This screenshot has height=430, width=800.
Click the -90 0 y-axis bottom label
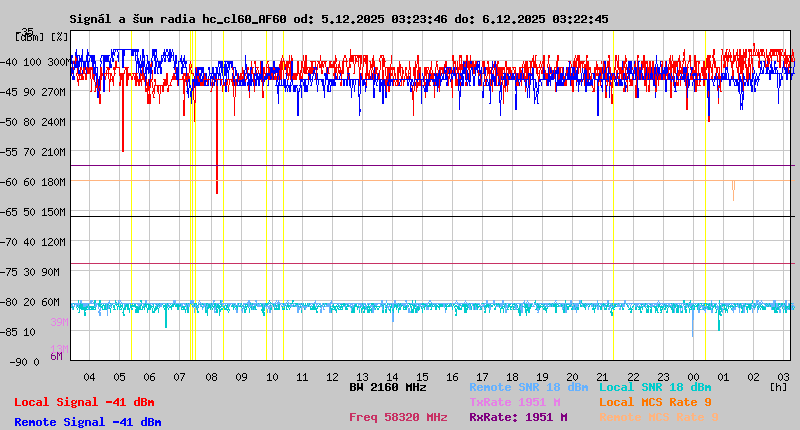pos(40,362)
